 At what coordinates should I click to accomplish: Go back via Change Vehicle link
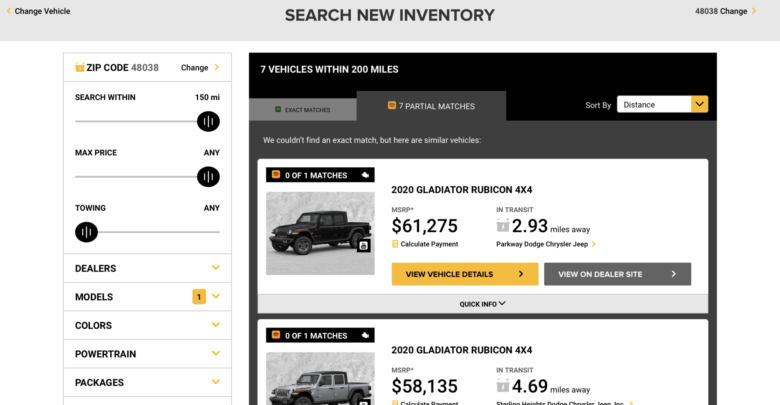38,11
